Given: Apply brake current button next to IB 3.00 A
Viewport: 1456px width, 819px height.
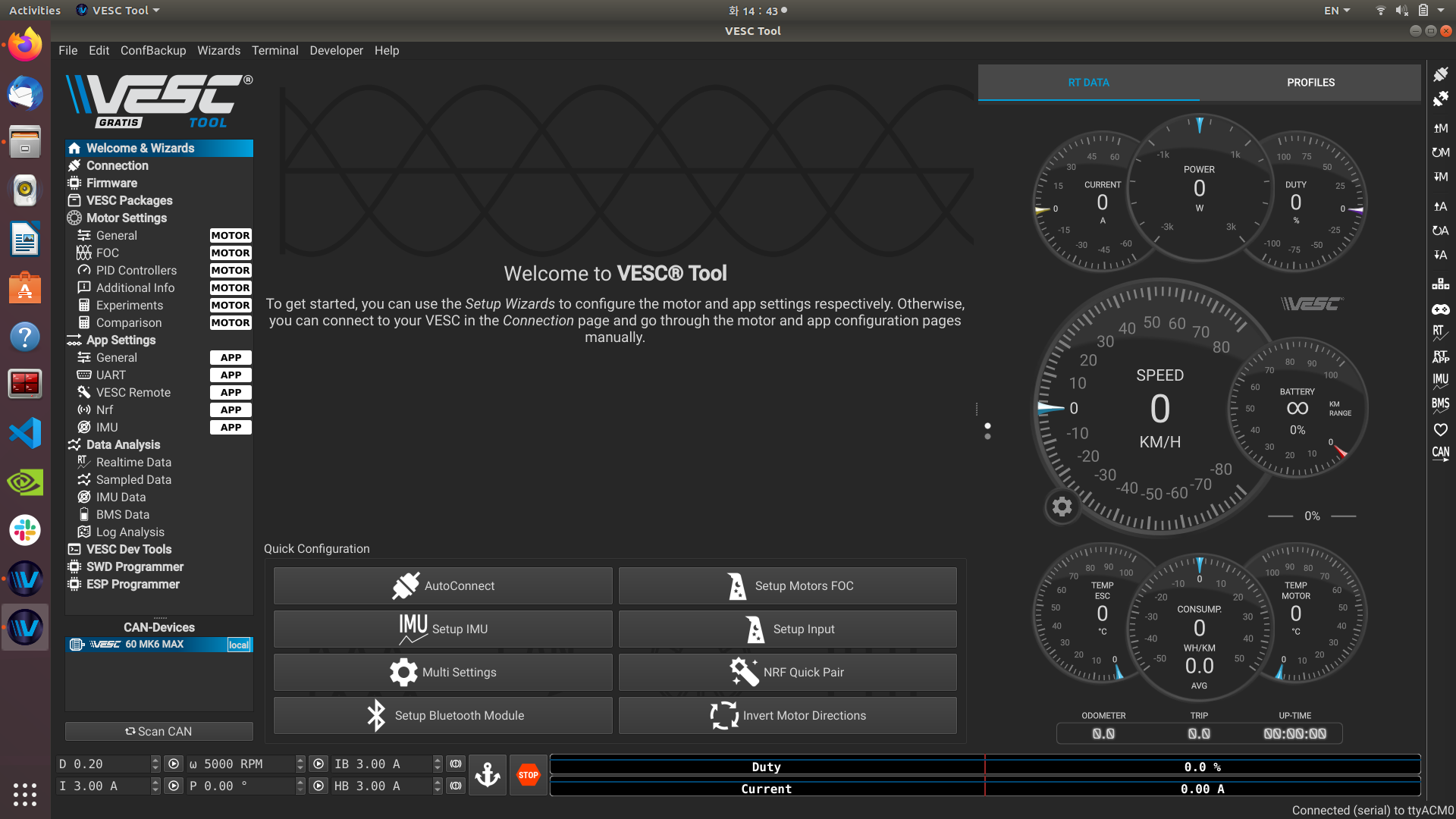Looking at the screenshot, I should tap(455, 764).
